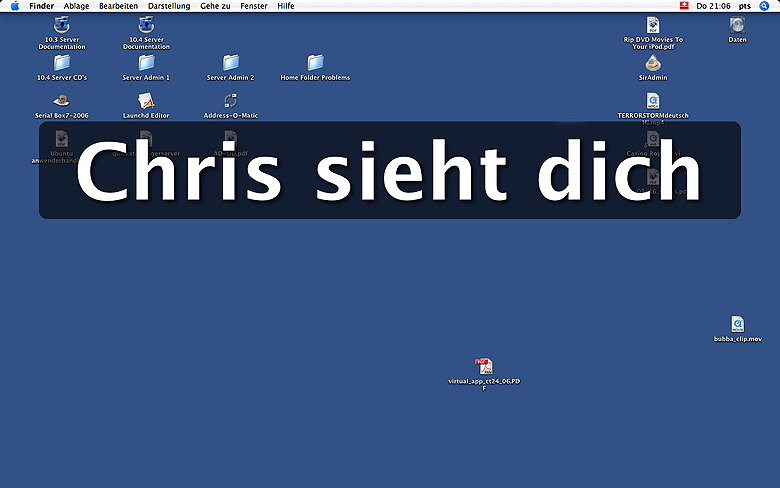Click the Home Folder Problems folder
Screen dimensions: 780x488
(315, 62)
